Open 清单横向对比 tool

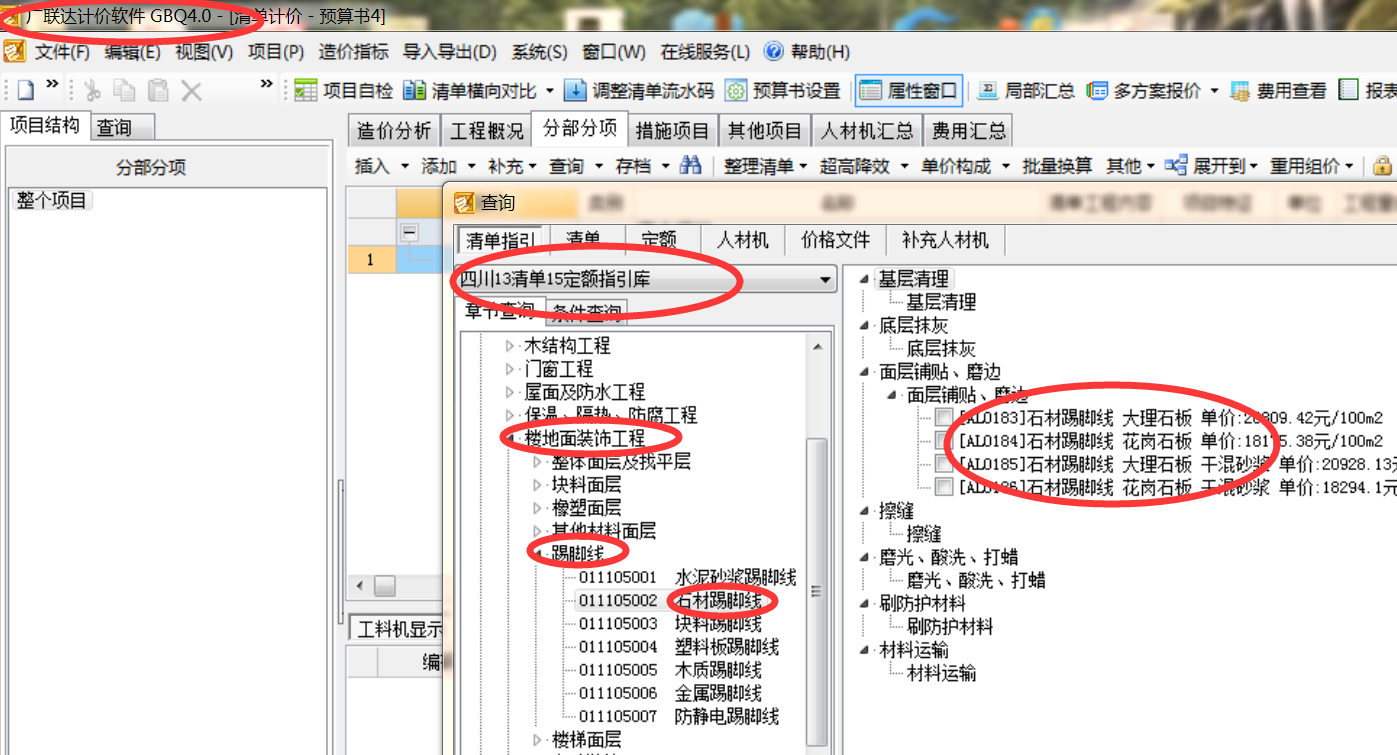coord(471,91)
